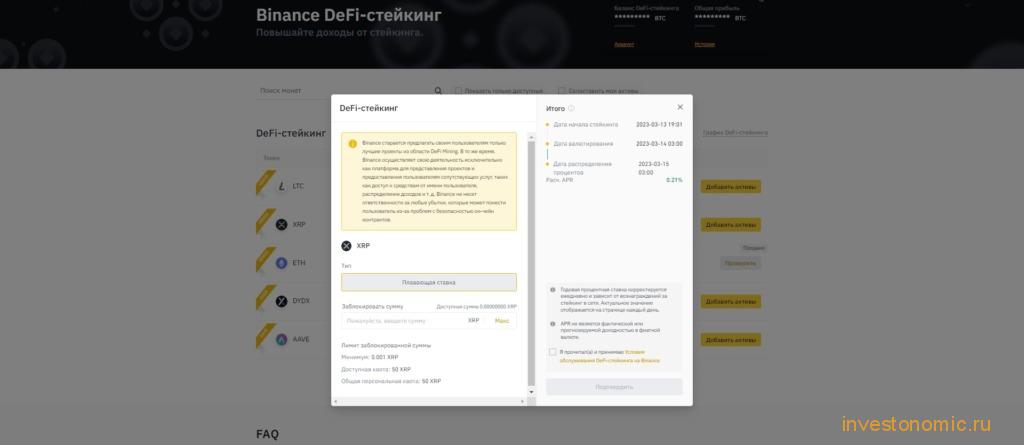Click the 'DYDX' coin name

click(x=301, y=301)
